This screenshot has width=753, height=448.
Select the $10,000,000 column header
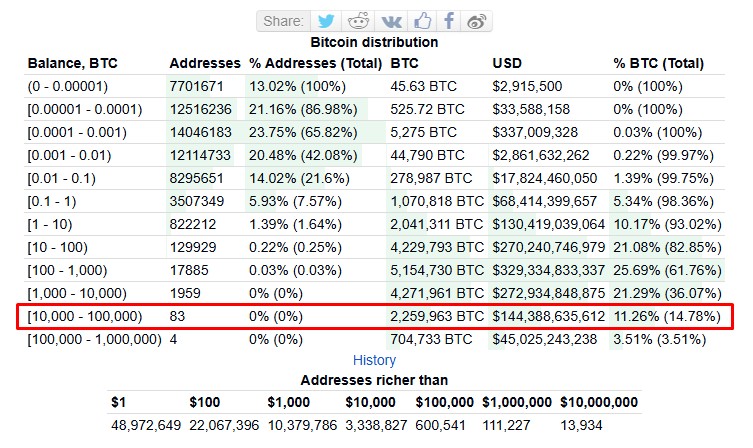(599, 402)
